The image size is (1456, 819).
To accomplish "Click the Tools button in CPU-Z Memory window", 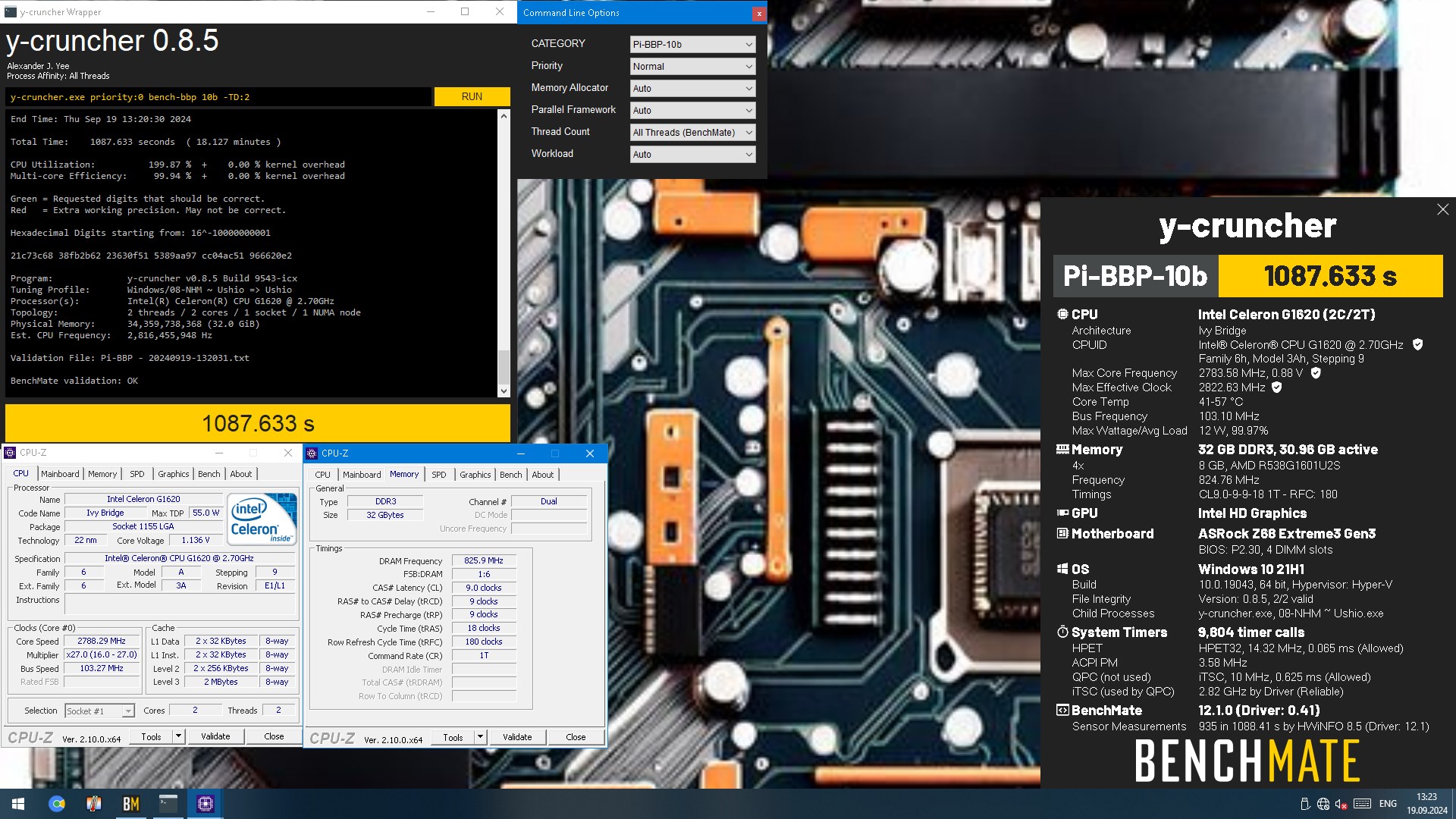I will (x=453, y=737).
